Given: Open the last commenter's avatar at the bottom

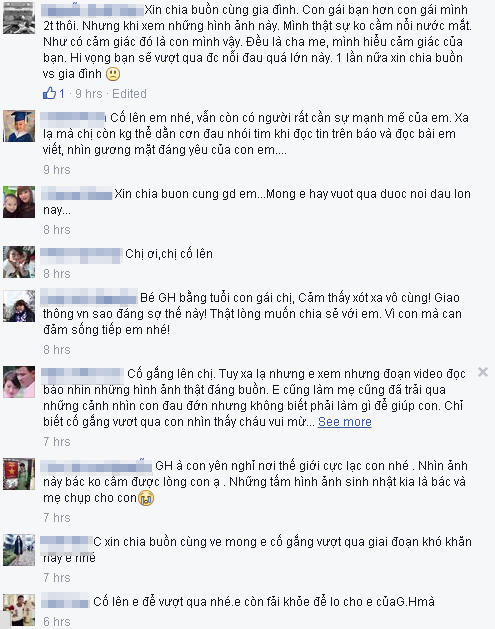Looking at the screenshot, I should (x=19, y=610).
